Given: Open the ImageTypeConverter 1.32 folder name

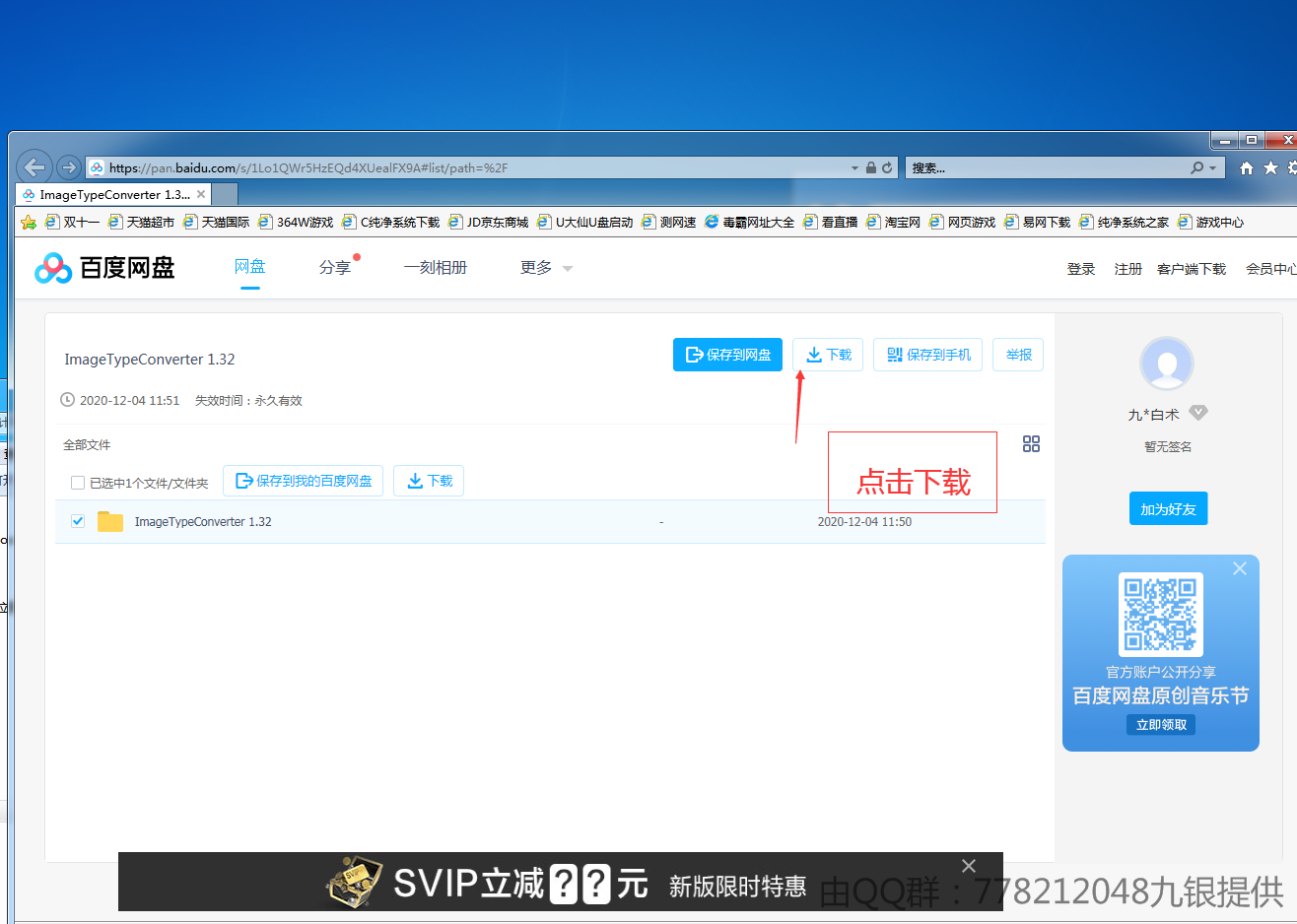Looking at the screenshot, I should pos(203,522).
